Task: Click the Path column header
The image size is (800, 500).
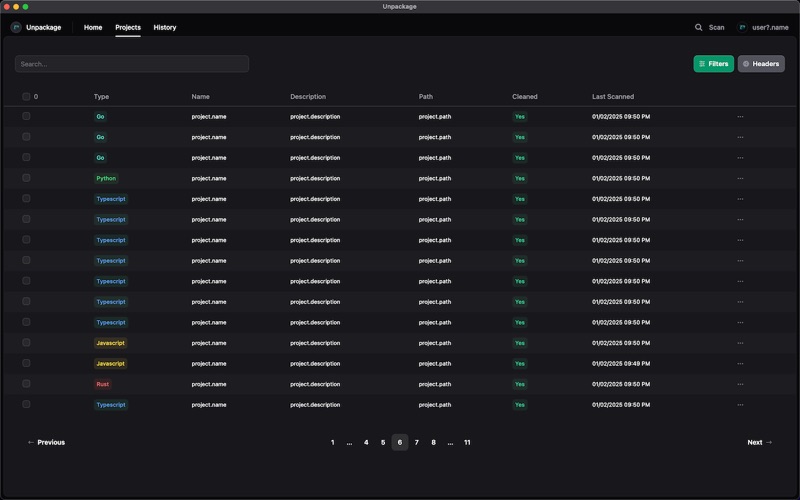Action: [426, 96]
